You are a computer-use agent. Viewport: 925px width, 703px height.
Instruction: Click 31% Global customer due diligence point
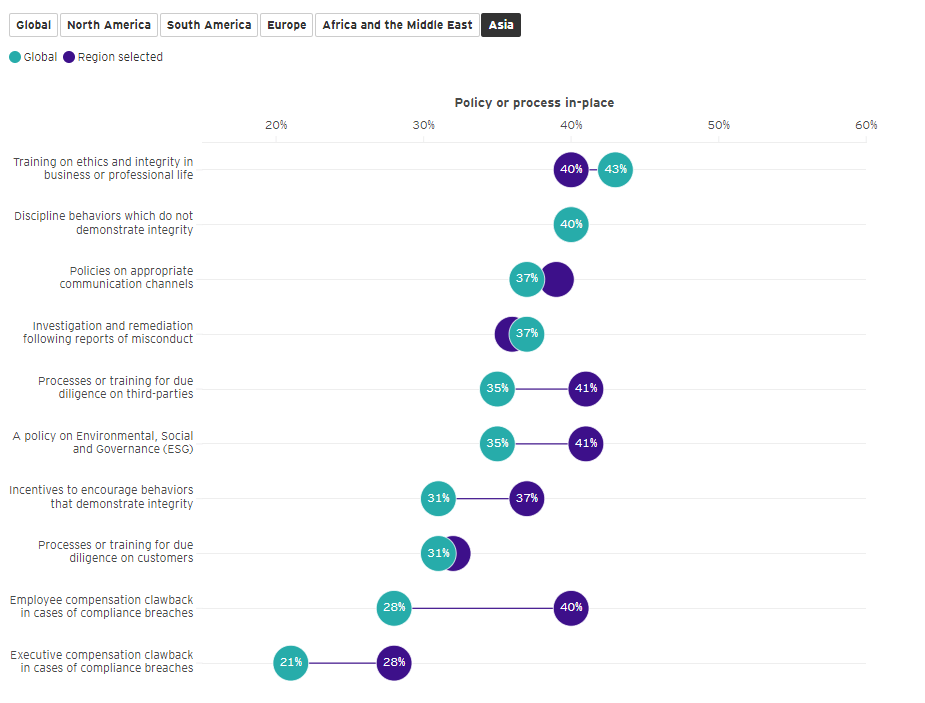(x=437, y=553)
